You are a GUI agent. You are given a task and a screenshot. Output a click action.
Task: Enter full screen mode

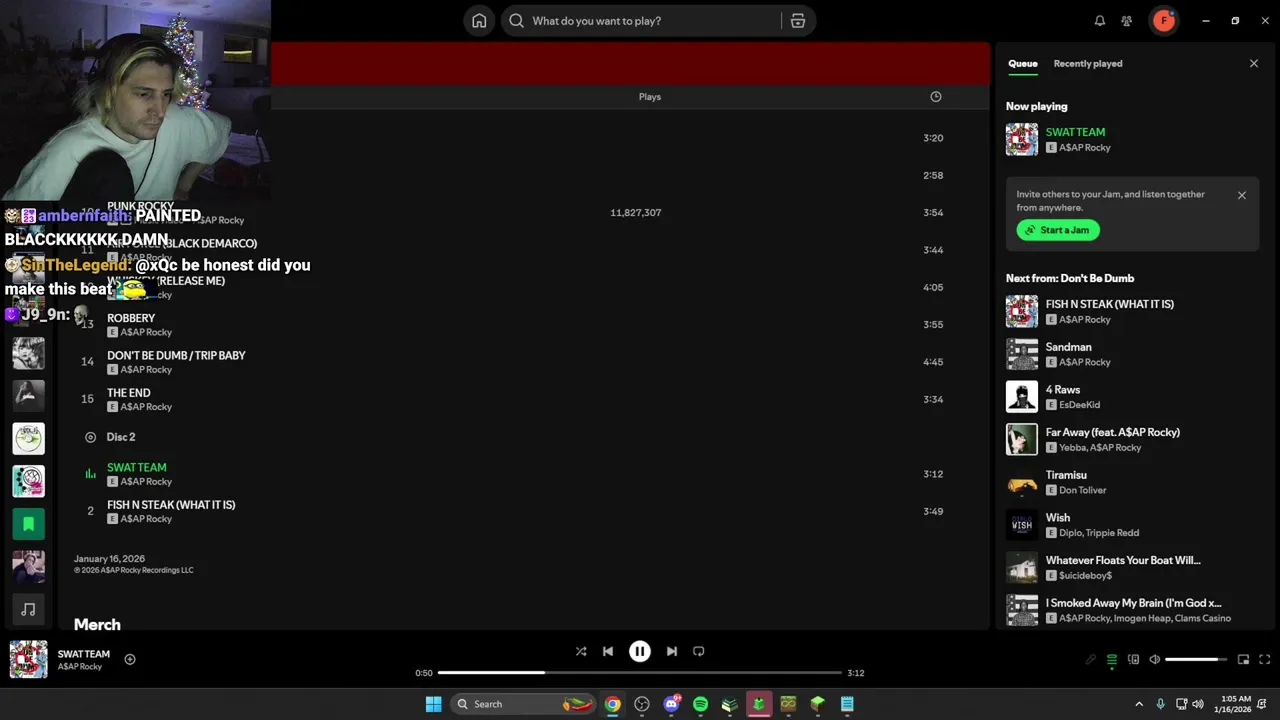[x=1264, y=660]
